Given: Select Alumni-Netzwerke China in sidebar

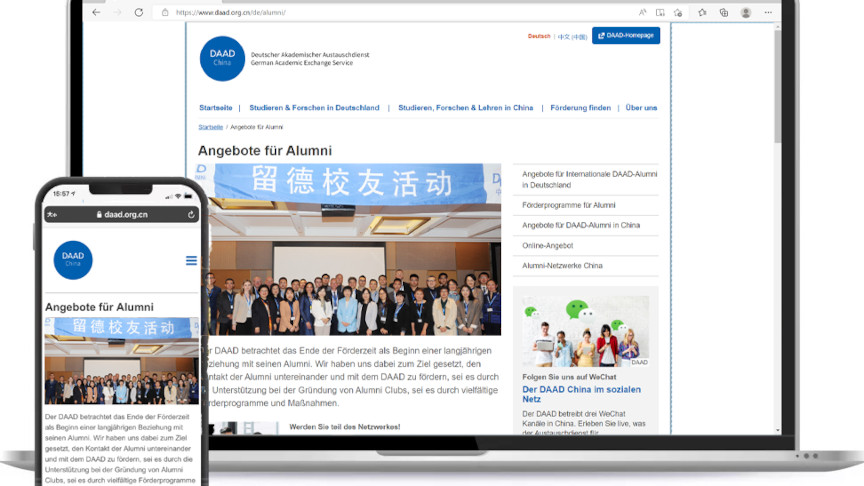Looking at the screenshot, I should point(562,266).
